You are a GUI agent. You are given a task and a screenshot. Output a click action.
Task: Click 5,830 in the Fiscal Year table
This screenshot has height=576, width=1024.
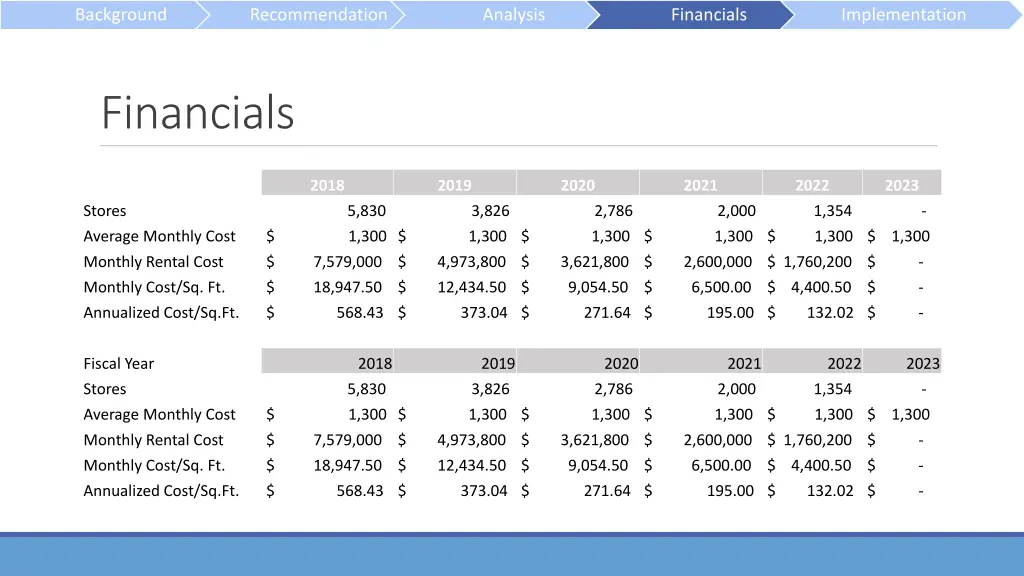point(366,389)
